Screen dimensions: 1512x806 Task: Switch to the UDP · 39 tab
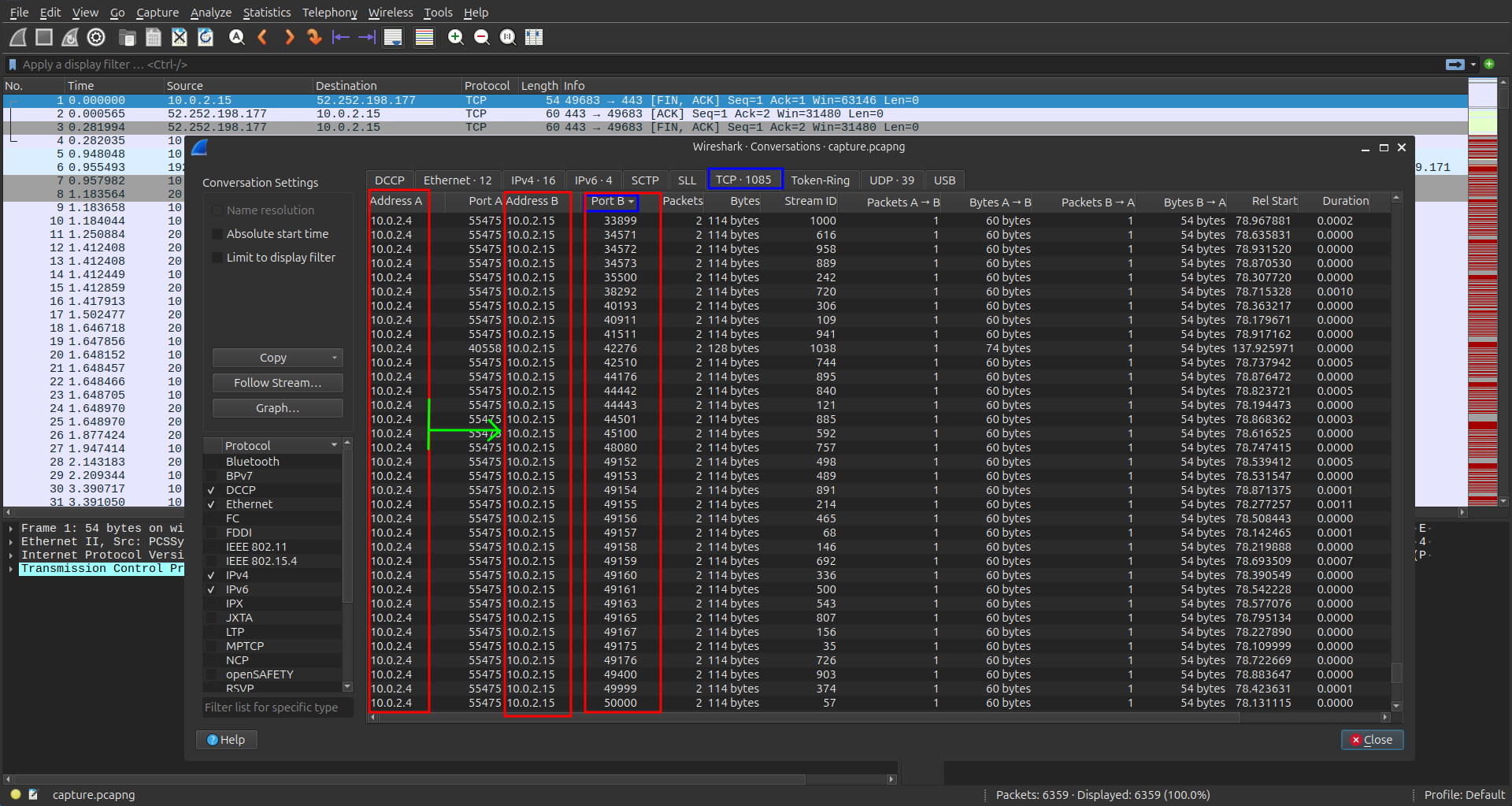(x=891, y=180)
